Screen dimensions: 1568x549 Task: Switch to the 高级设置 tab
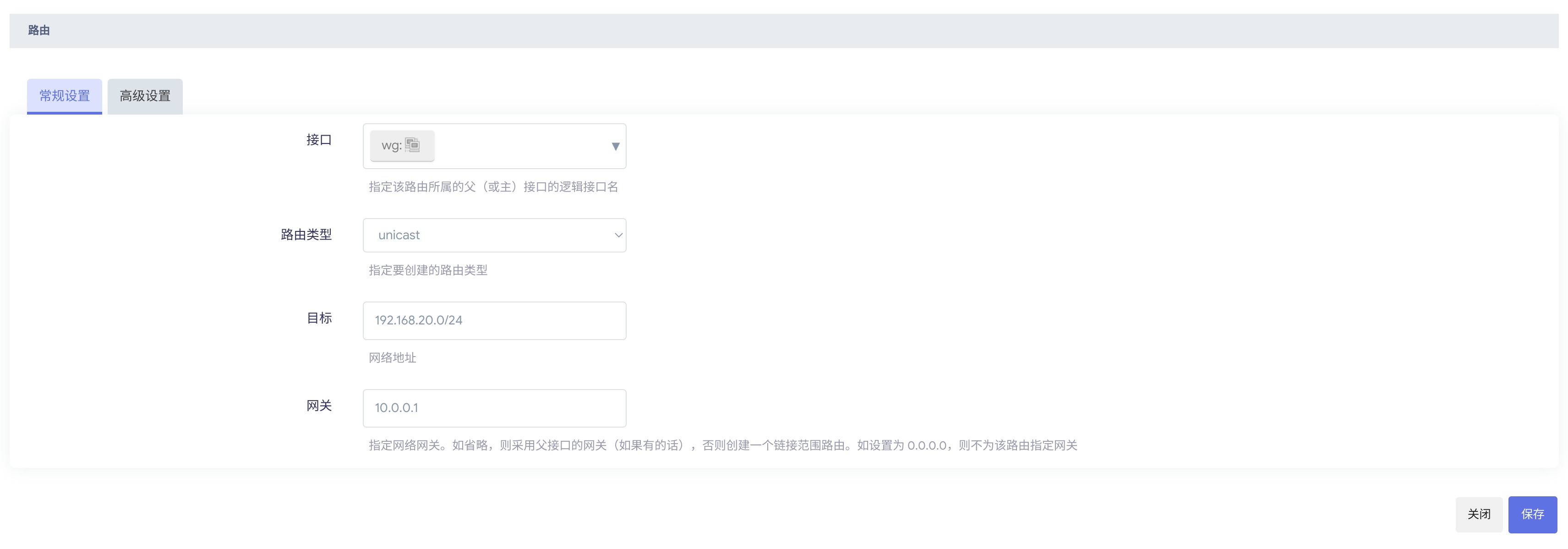[x=145, y=96]
